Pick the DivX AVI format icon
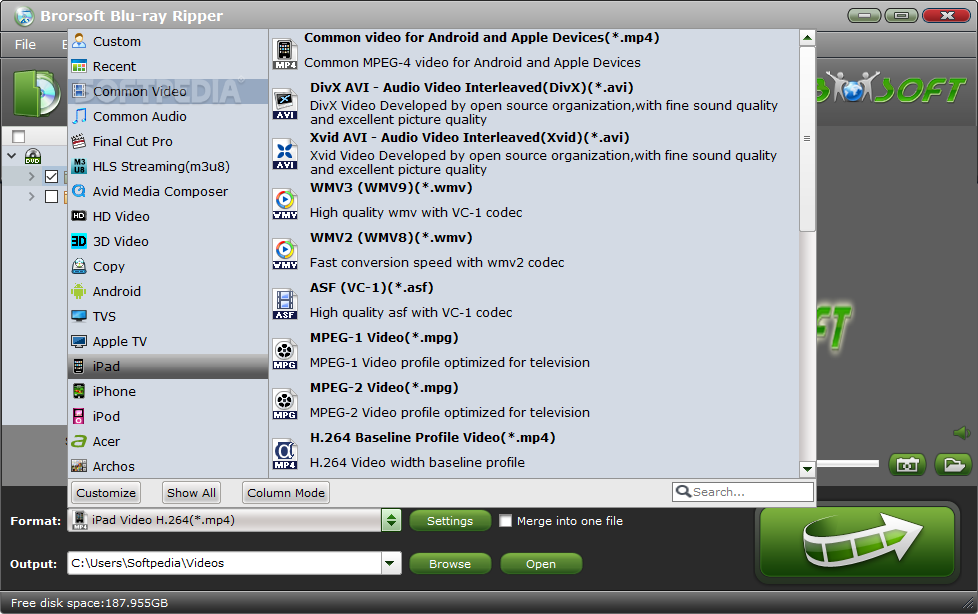 [285, 104]
